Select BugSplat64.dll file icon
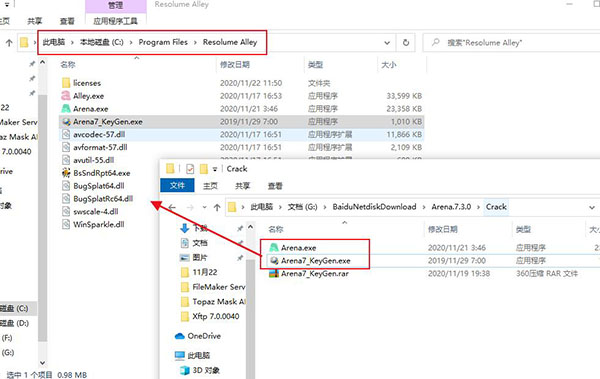The height and width of the screenshot is (379, 600). pyautogui.click(x=66, y=186)
